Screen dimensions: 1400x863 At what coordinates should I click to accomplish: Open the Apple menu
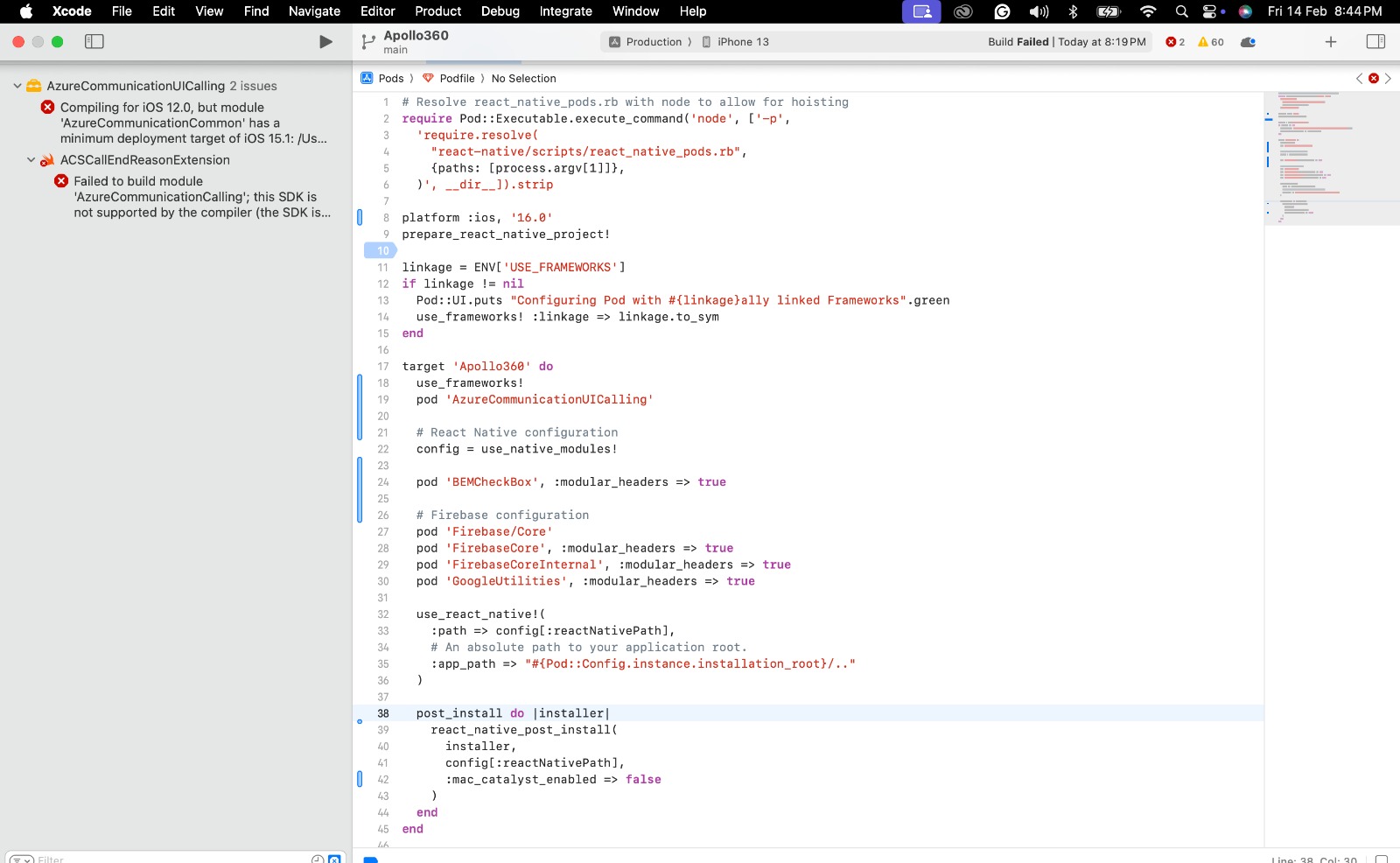(x=26, y=11)
